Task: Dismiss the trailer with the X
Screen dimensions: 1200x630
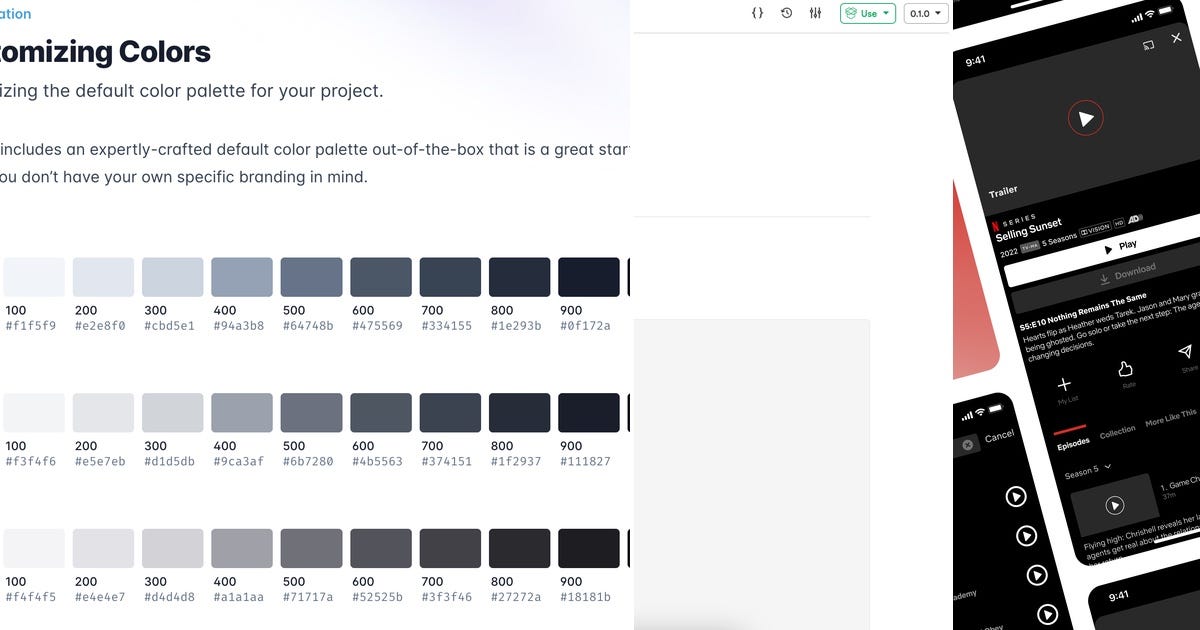Action: click(1176, 38)
